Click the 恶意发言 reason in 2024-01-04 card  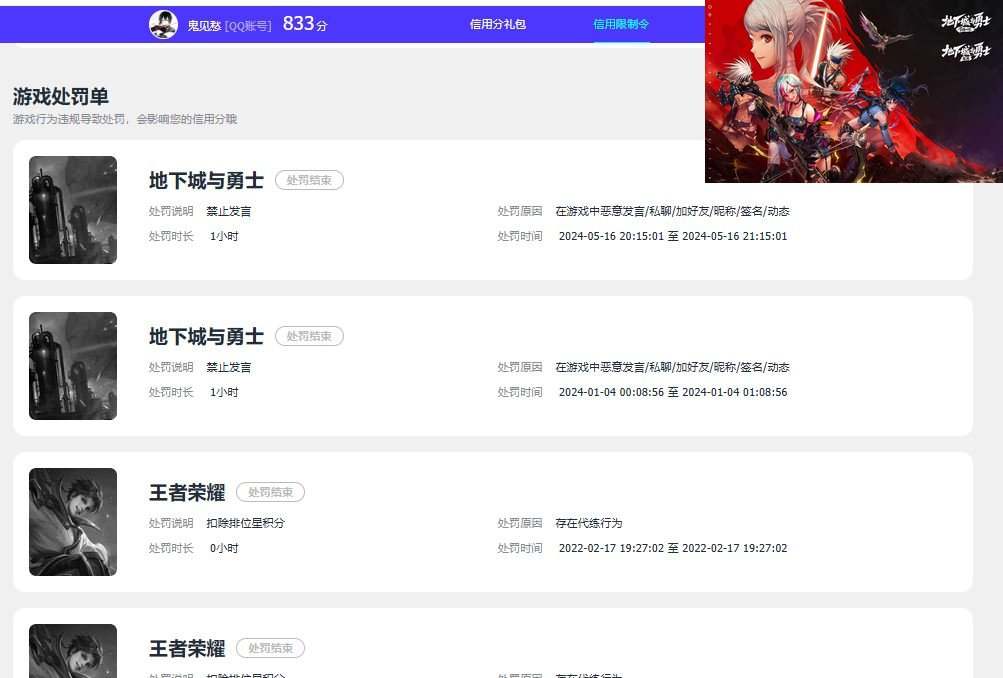[672, 367]
